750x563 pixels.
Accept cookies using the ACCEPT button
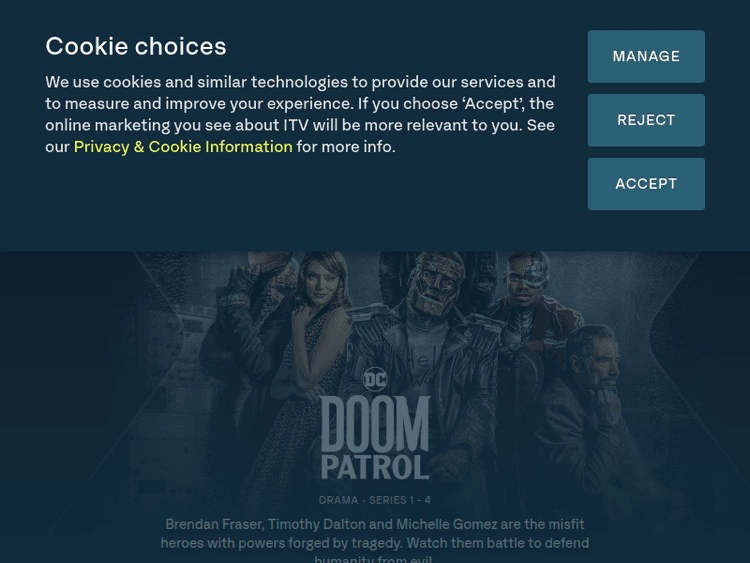(646, 184)
